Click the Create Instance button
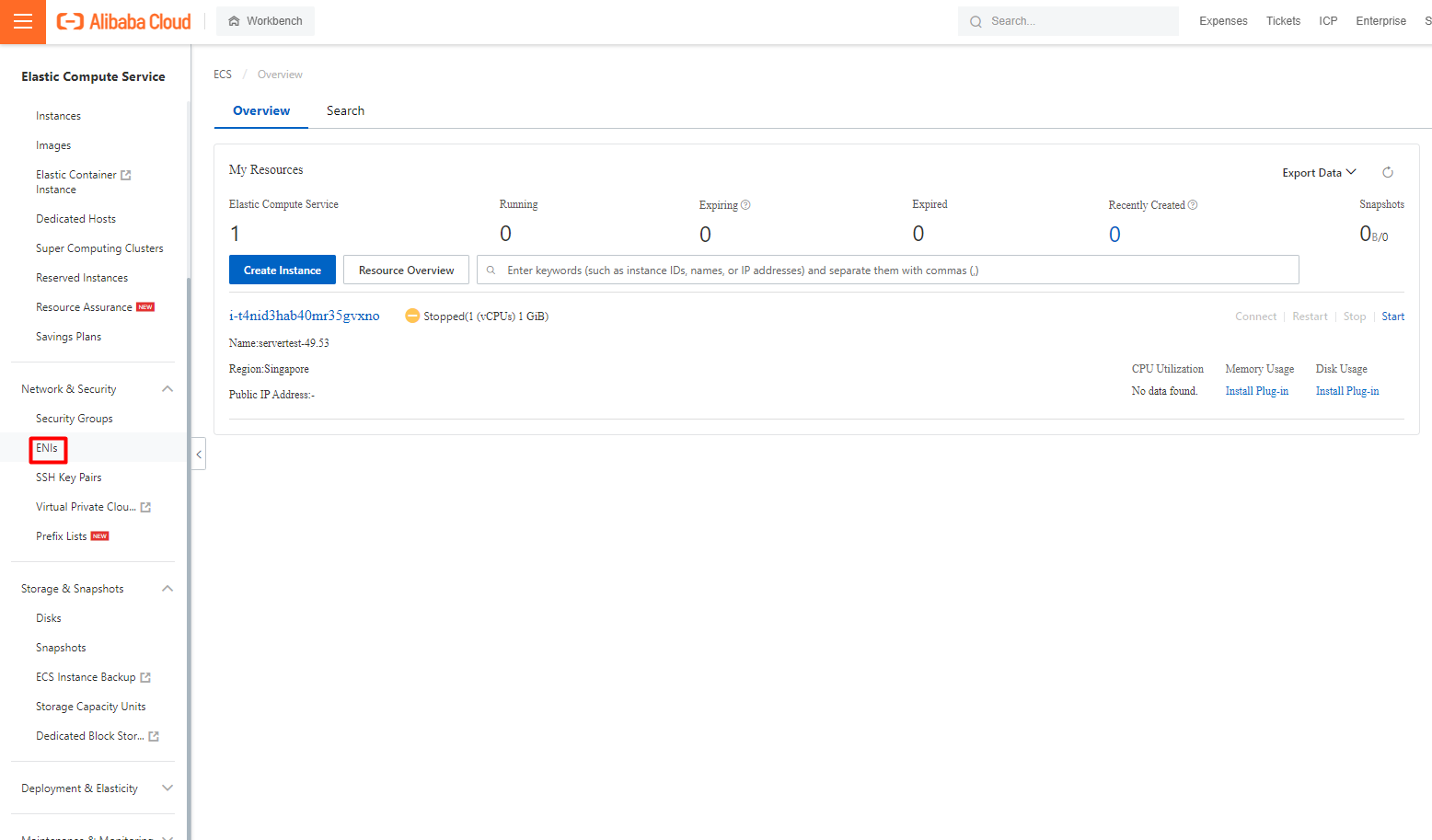1432x840 pixels. (x=282, y=270)
